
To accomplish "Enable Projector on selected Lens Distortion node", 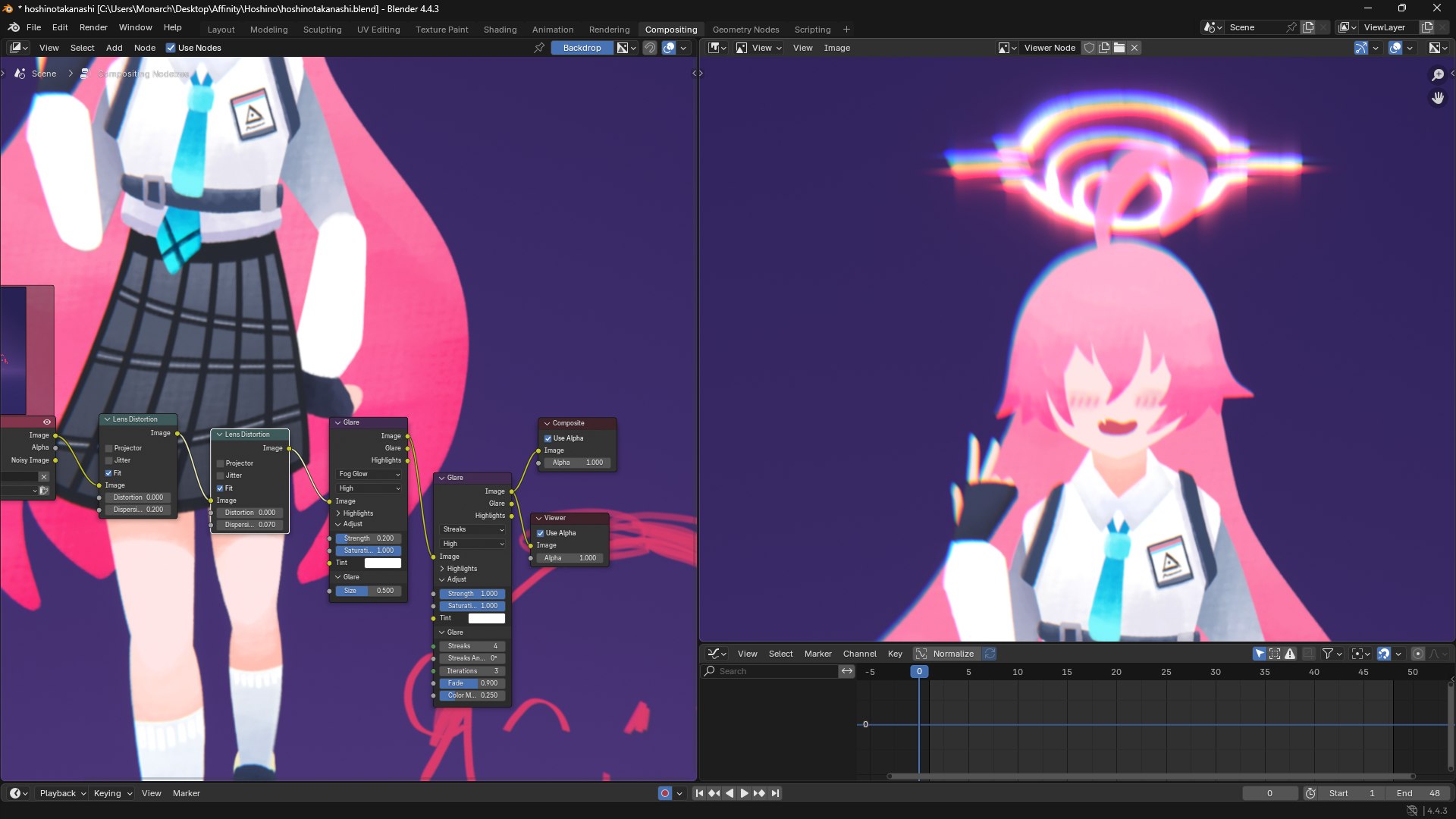I will 221,463.
